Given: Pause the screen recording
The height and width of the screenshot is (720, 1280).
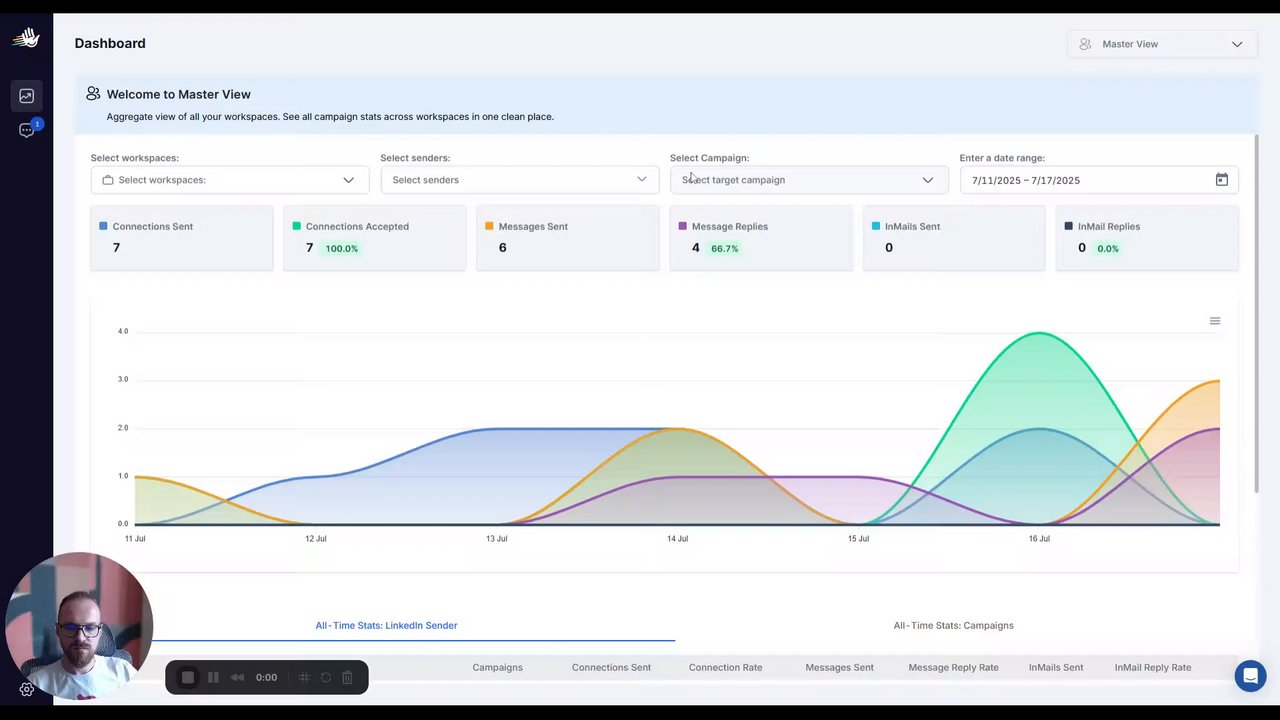Looking at the screenshot, I should coord(213,677).
